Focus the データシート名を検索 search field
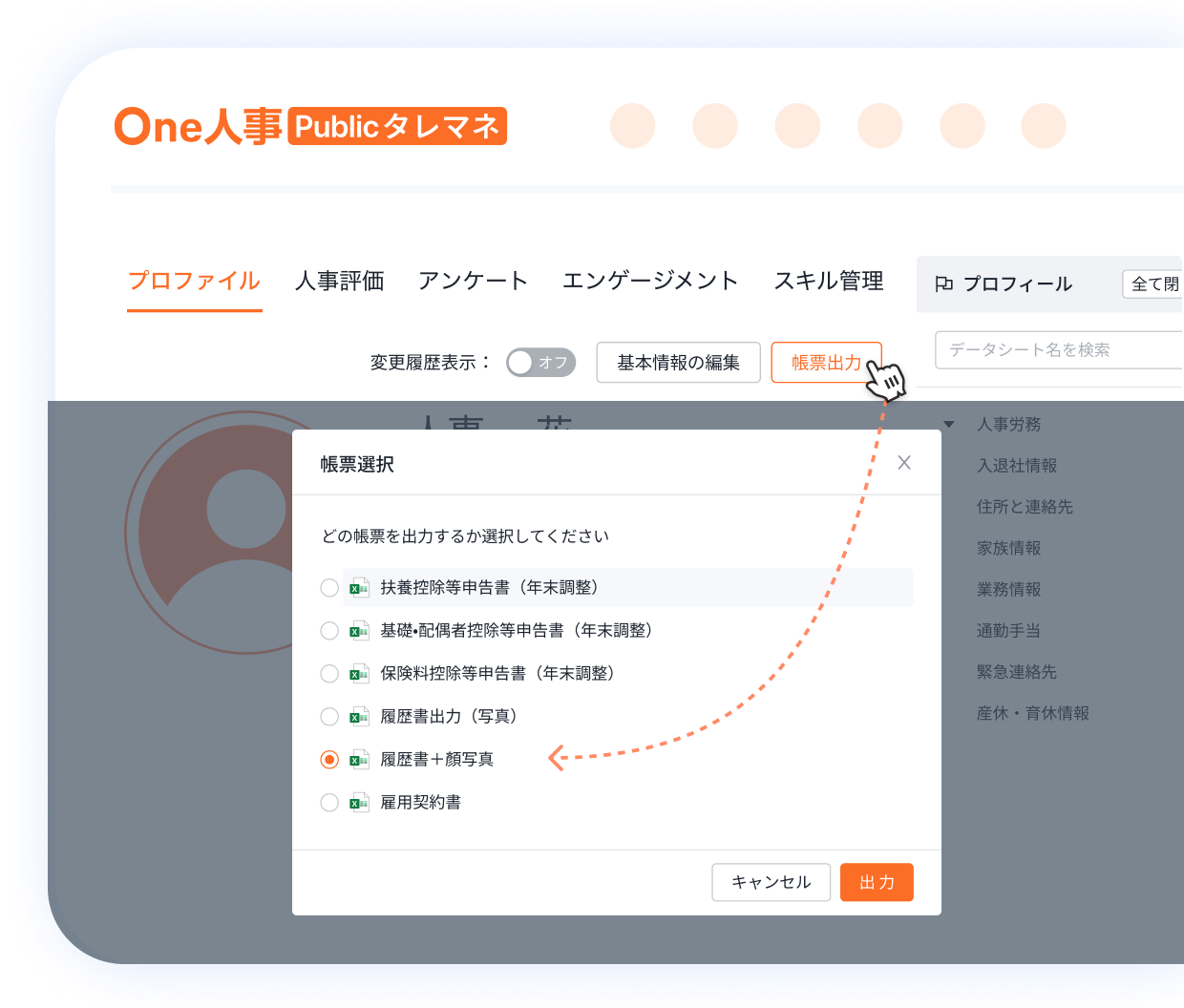The width and height of the screenshot is (1184, 1008). pos(1060,349)
